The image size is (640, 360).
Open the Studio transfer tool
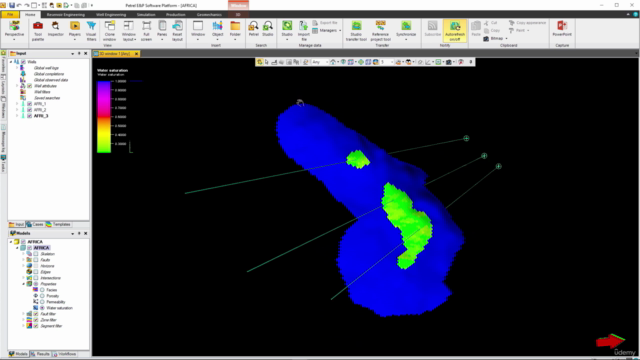[x=356, y=31]
